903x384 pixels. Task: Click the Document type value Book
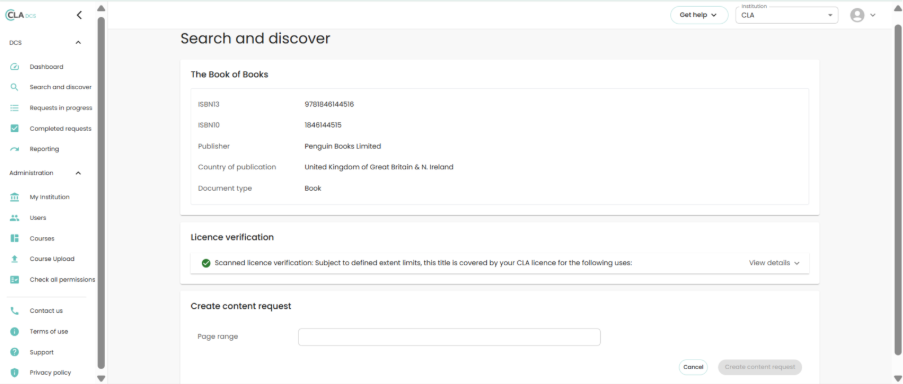tap(313, 188)
